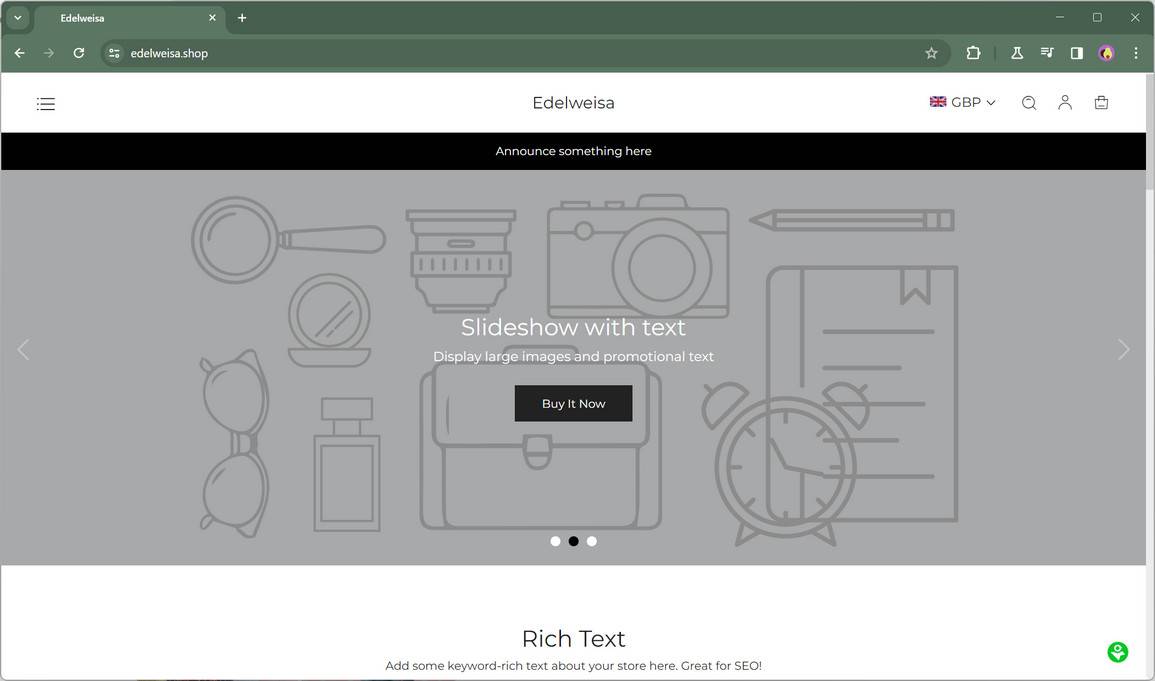This screenshot has height=681, width=1155.
Task: Open the tab search dropdown
Action: coord(18,18)
